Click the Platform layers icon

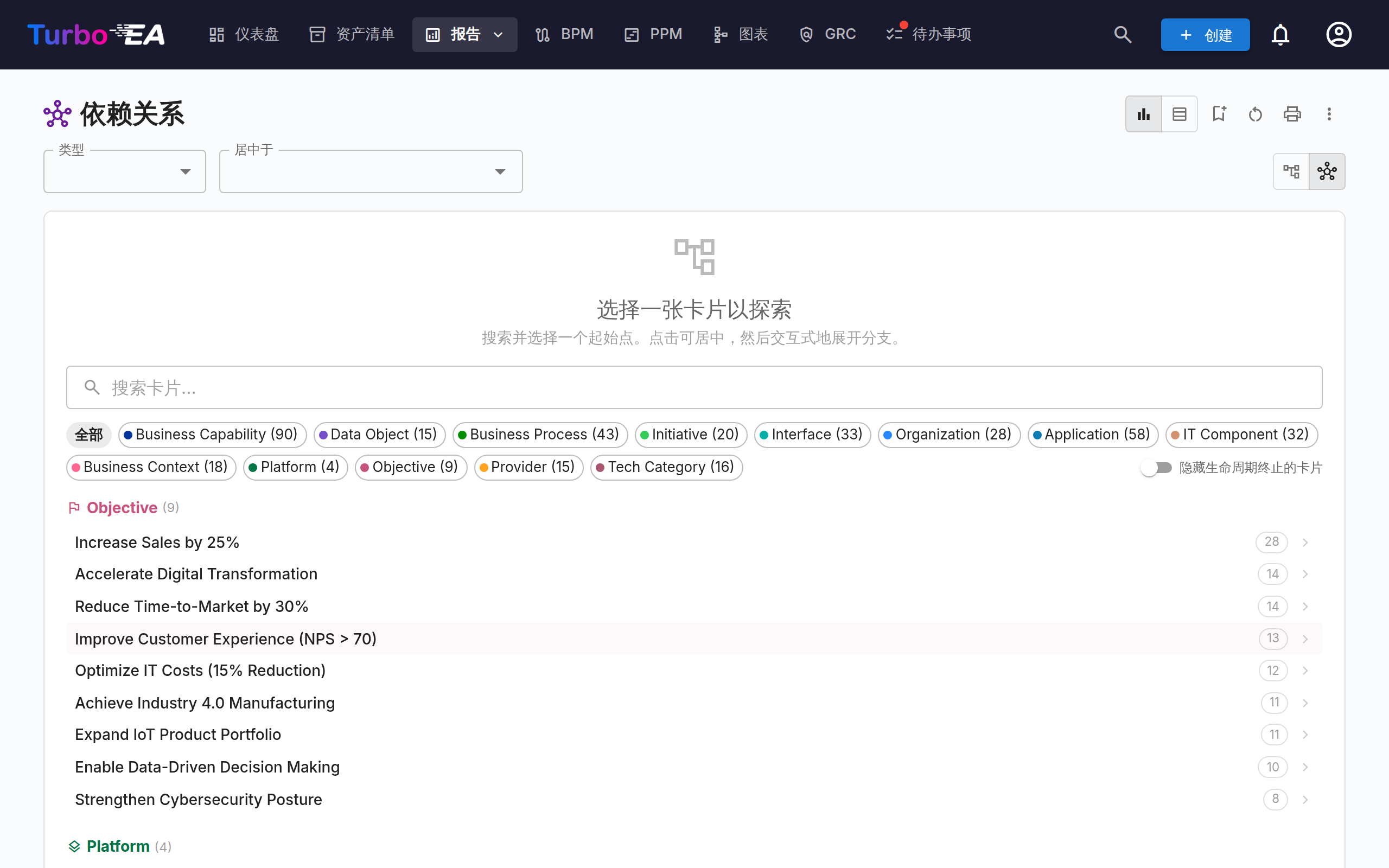pyautogui.click(x=74, y=846)
